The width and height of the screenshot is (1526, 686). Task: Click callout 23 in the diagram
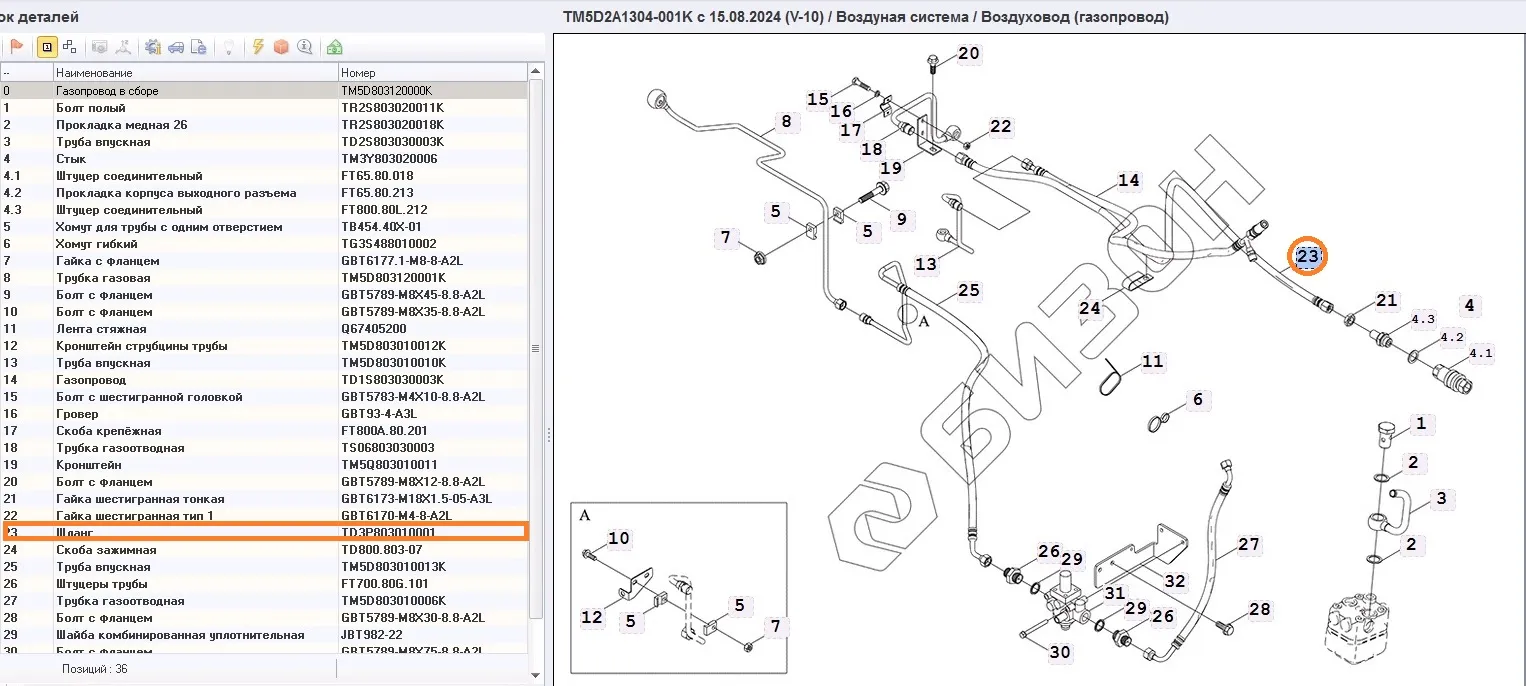[x=1307, y=256]
